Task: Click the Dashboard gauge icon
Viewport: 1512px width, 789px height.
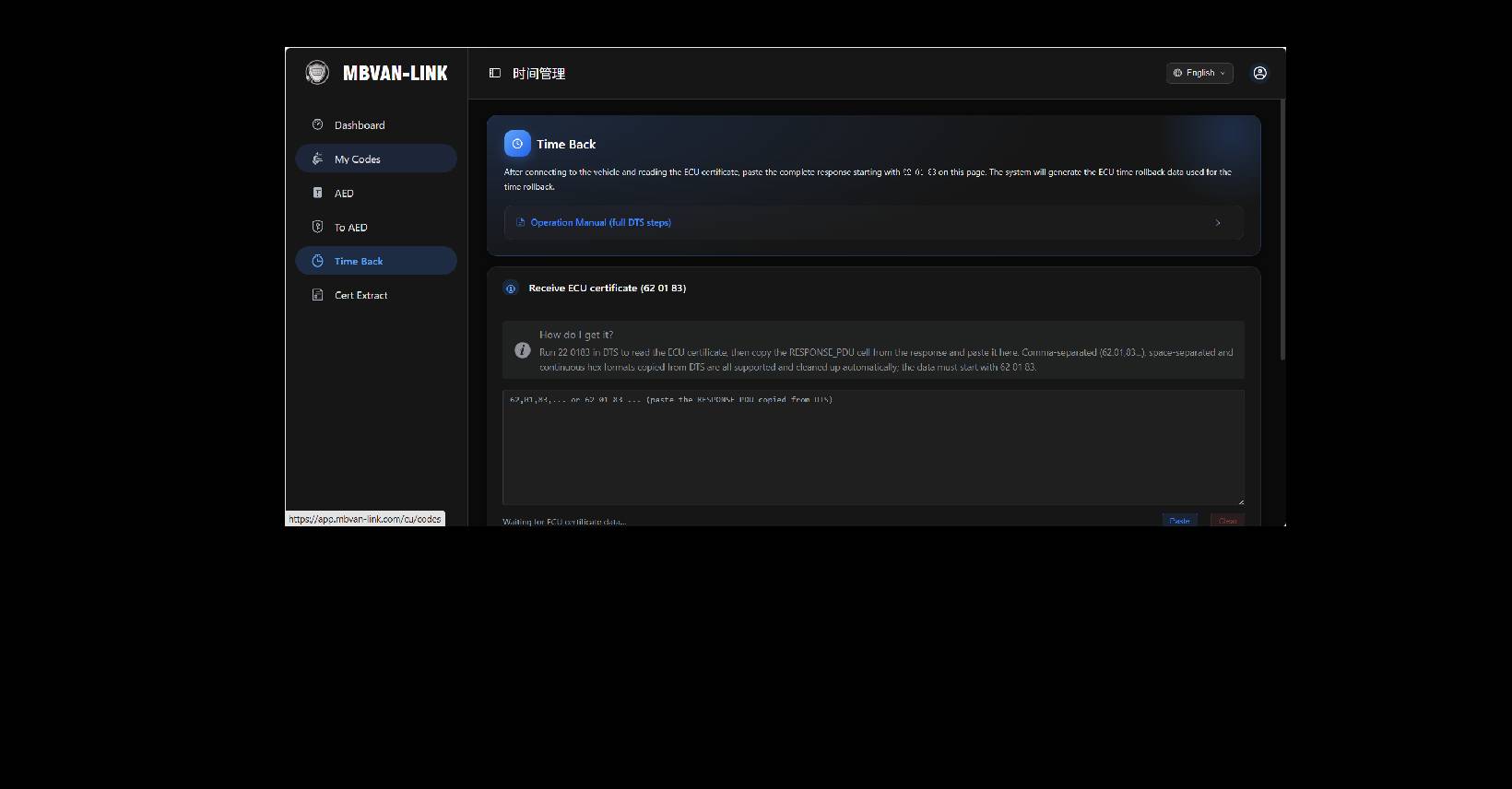Action: pos(317,124)
